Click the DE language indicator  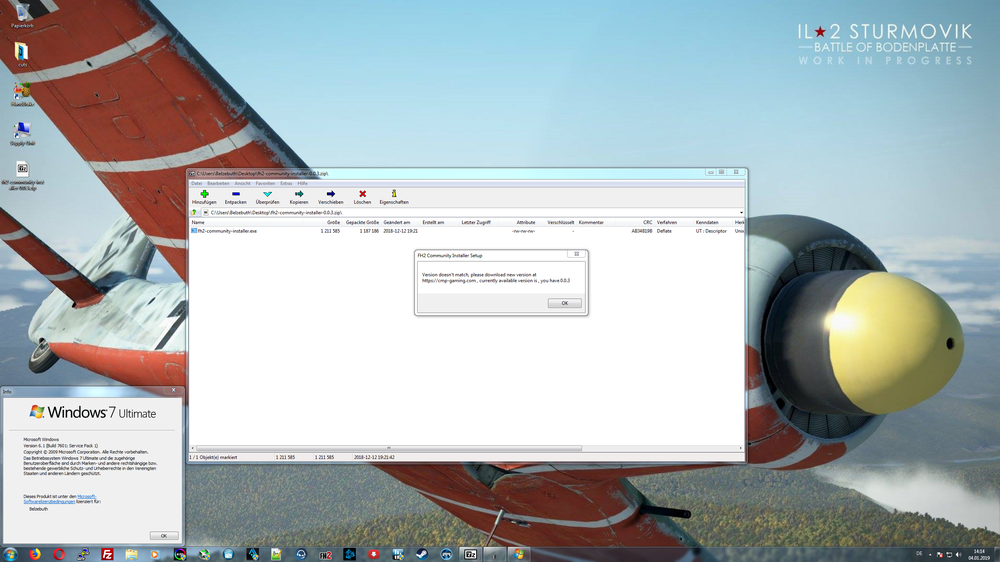(x=919, y=554)
